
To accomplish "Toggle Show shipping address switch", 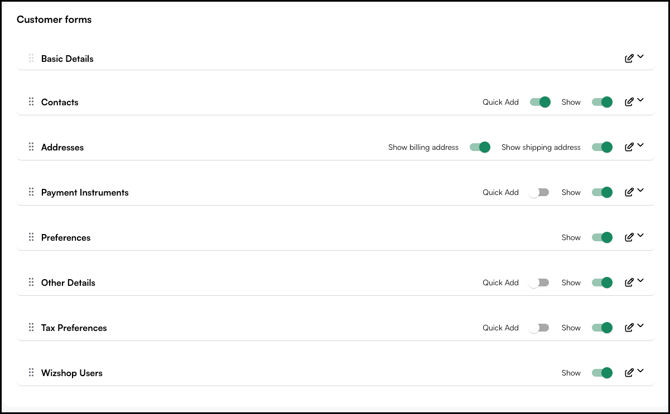I will pos(602,147).
